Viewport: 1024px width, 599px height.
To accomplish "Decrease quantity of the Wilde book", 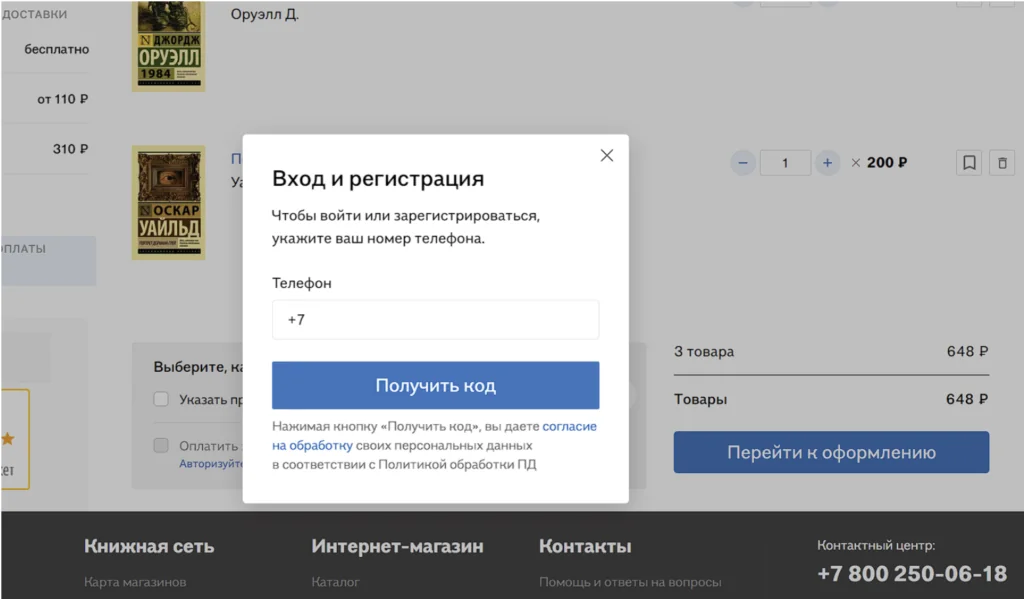I will tap(742, 163).
